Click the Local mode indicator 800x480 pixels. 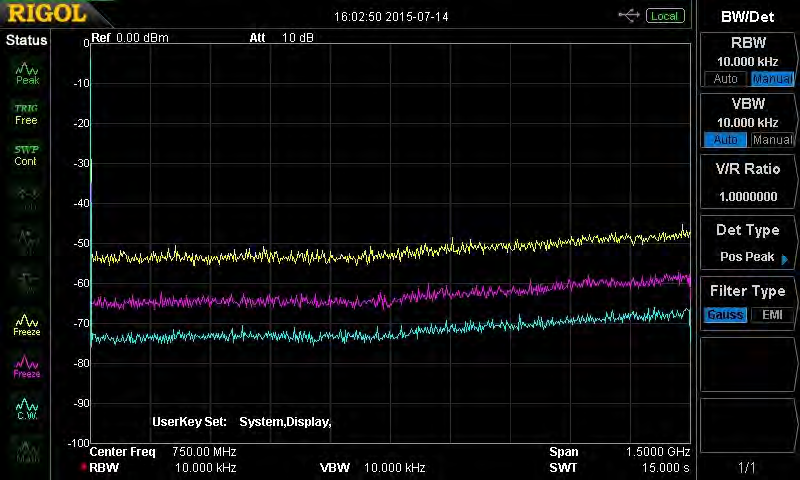[665, 16]
